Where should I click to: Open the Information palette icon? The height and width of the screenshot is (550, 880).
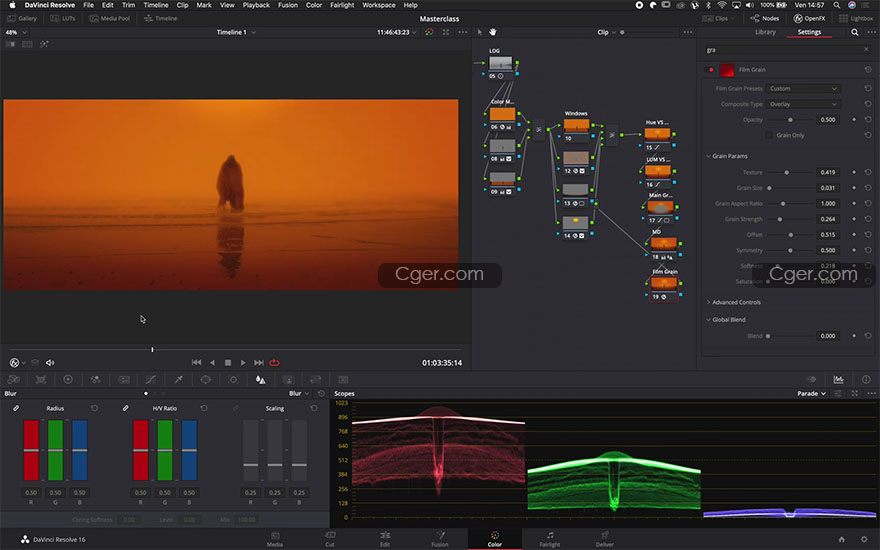coord(866,379)
